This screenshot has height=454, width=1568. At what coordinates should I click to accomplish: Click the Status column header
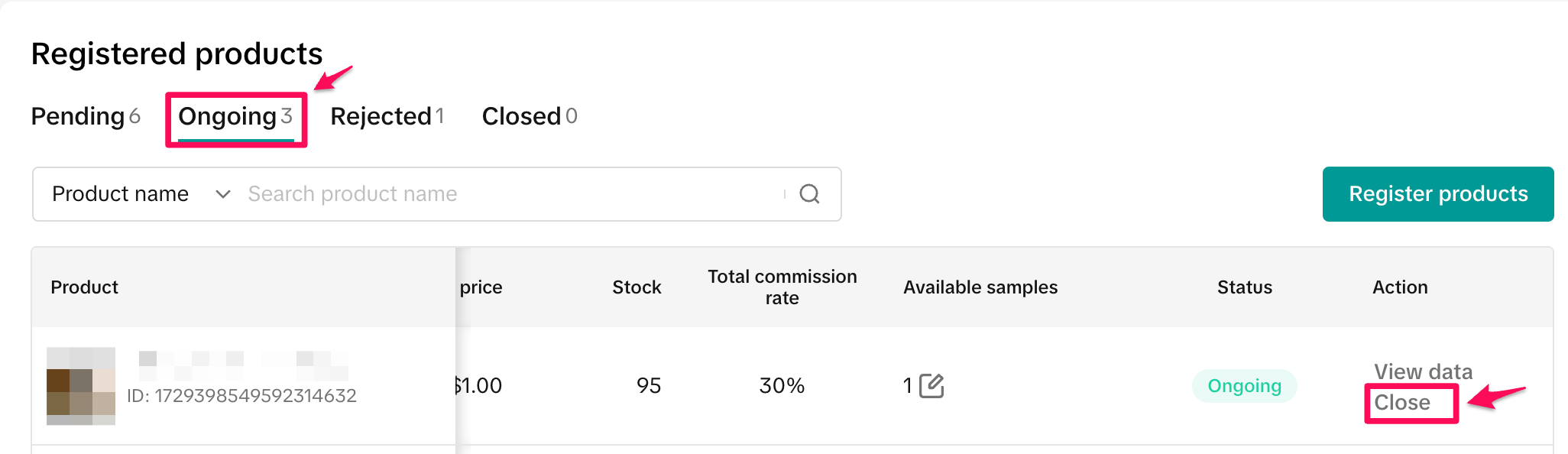[1244, 287]
